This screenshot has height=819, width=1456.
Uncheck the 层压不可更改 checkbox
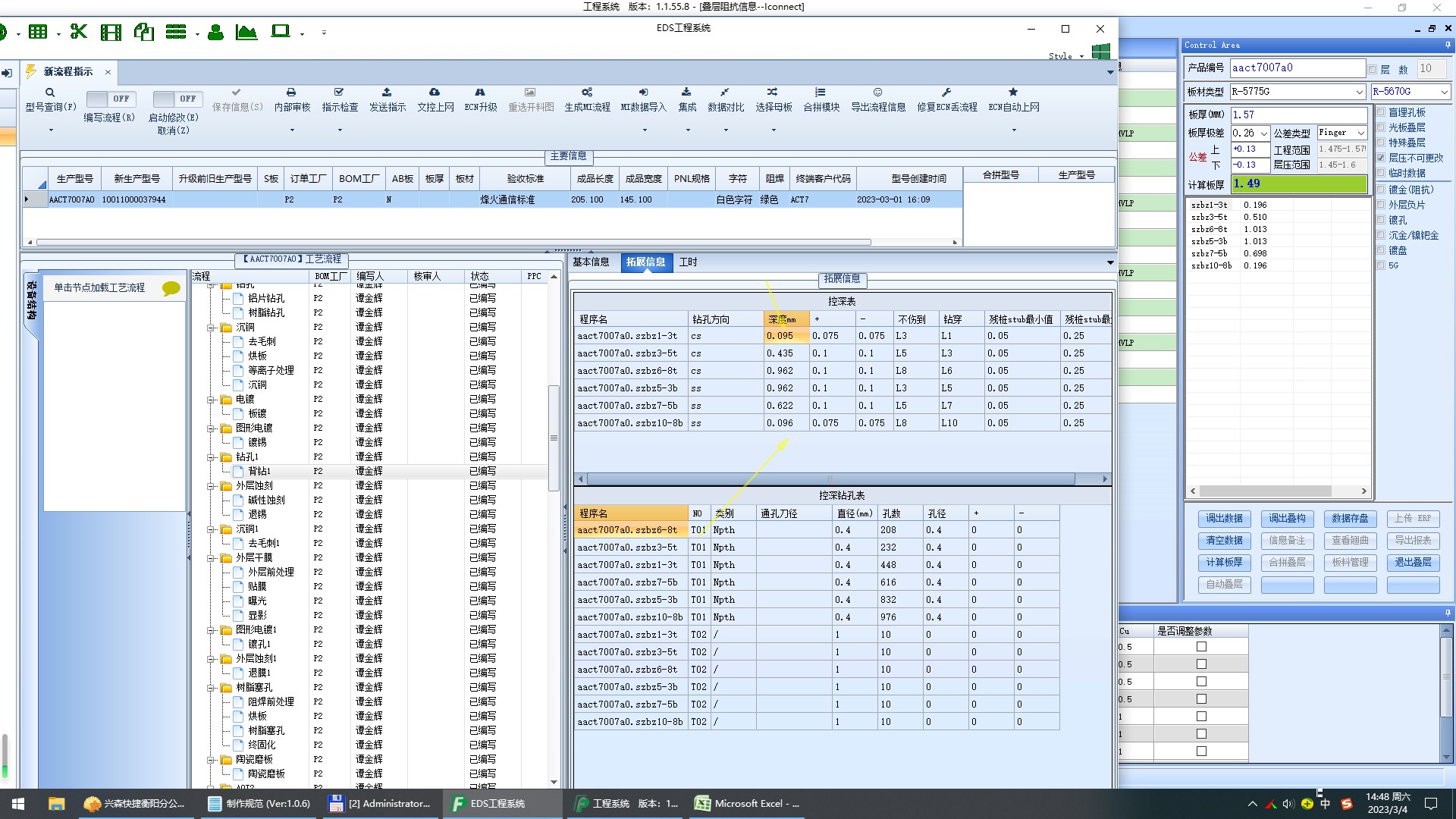(1381, 158)
